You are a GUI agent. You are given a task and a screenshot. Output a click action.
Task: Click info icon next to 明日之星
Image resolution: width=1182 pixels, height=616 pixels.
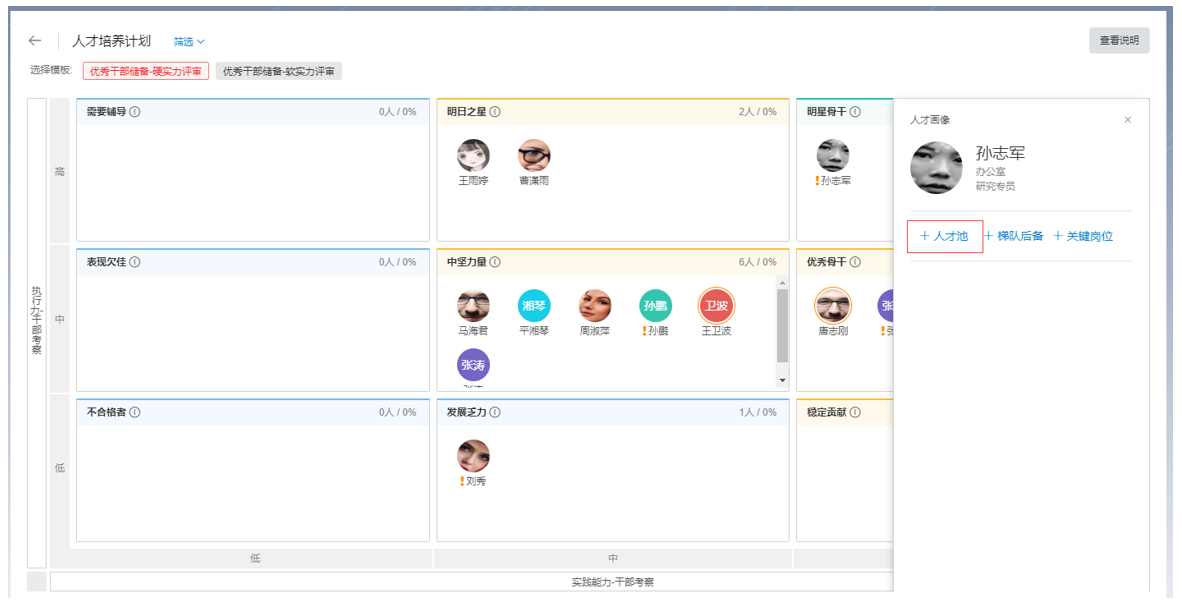pos(495,112)
